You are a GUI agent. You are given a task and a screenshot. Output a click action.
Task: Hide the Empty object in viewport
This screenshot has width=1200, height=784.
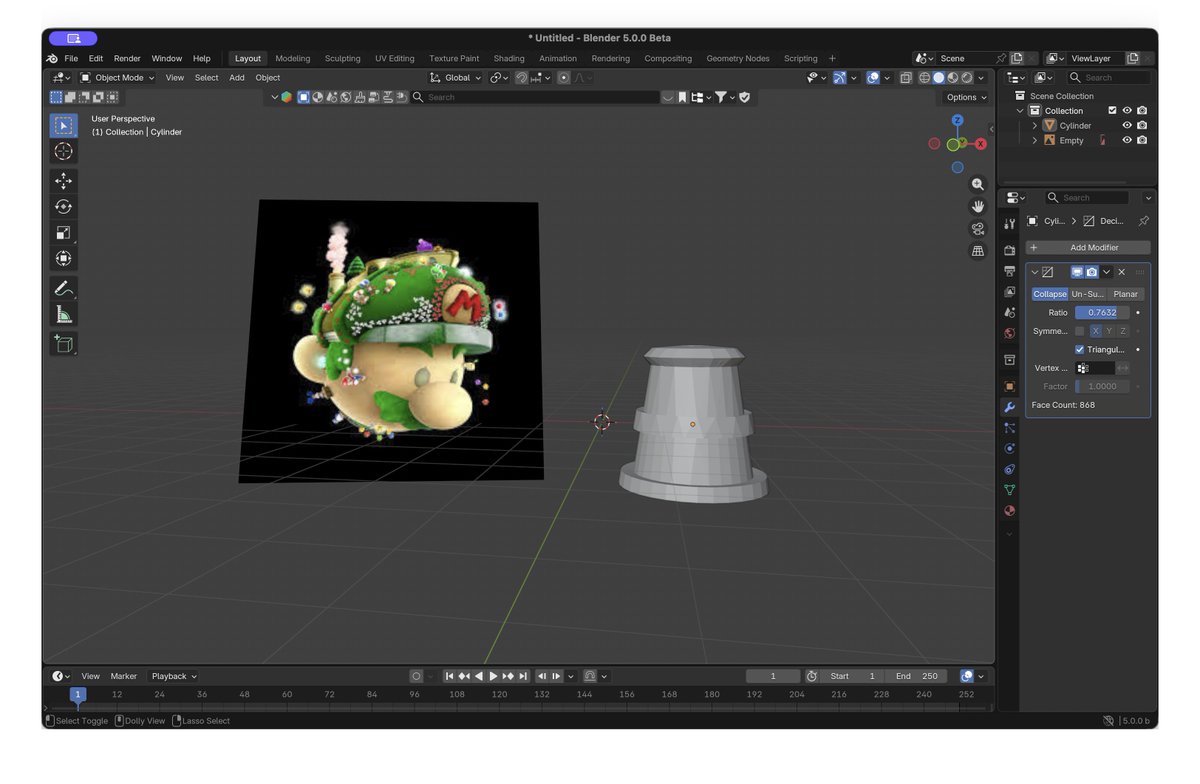point(1127,140)
